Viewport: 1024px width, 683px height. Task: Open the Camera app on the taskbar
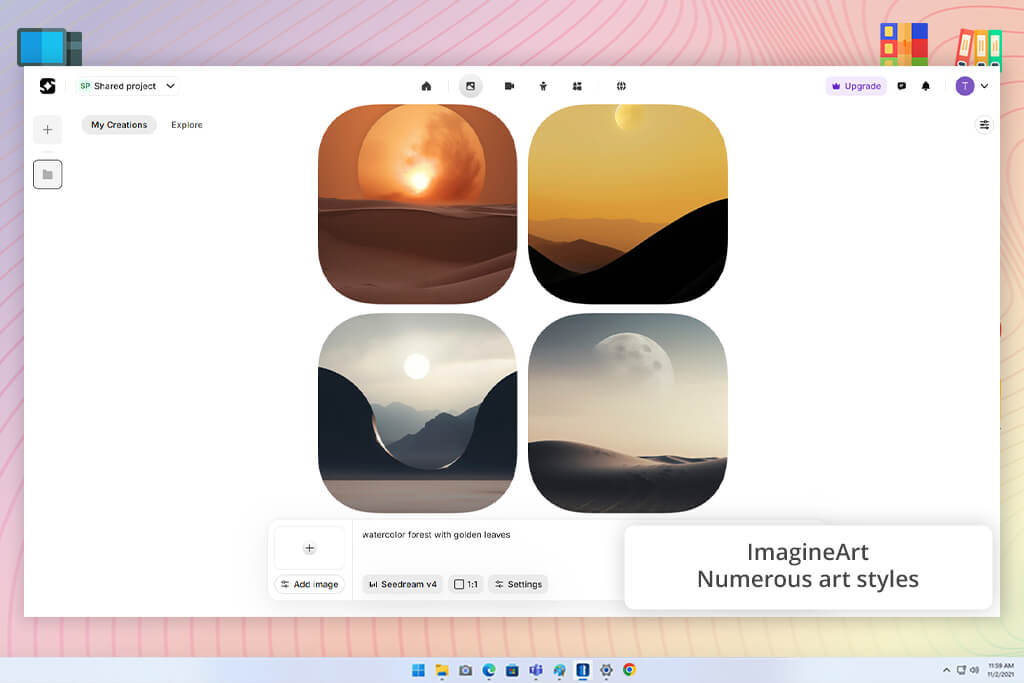click(x=466, y=670)
